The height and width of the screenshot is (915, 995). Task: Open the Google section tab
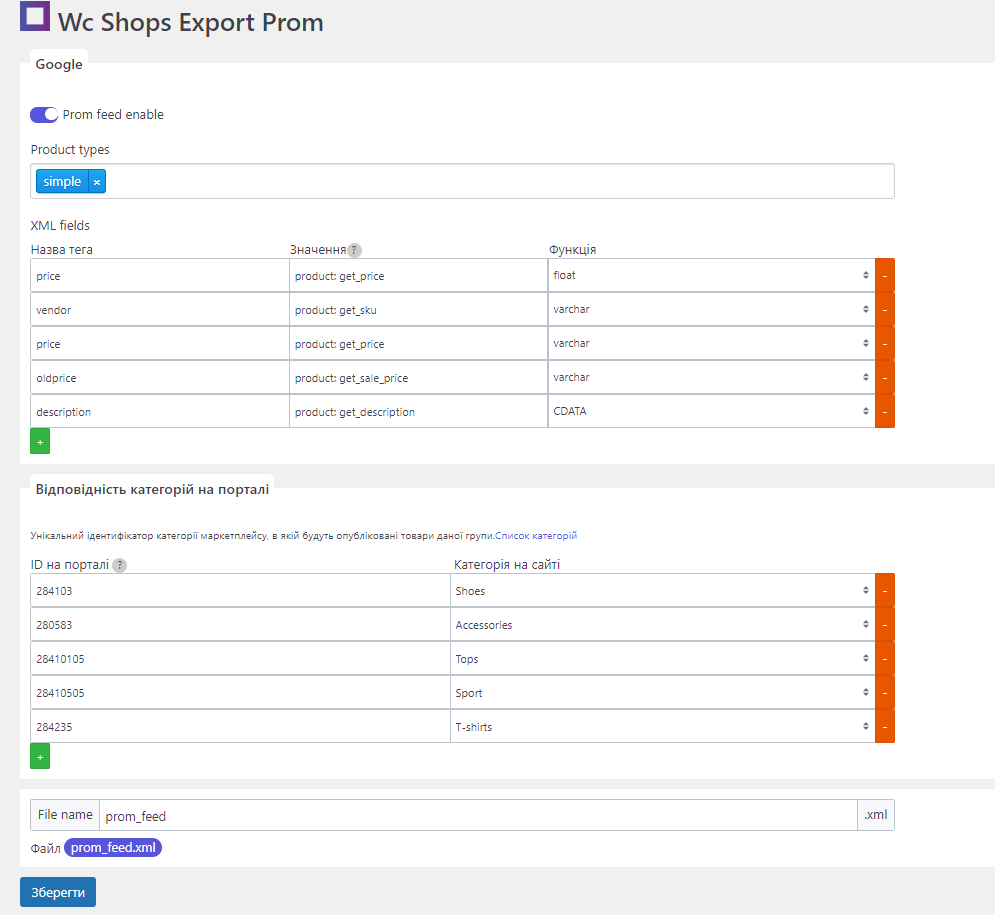point(59,64)
